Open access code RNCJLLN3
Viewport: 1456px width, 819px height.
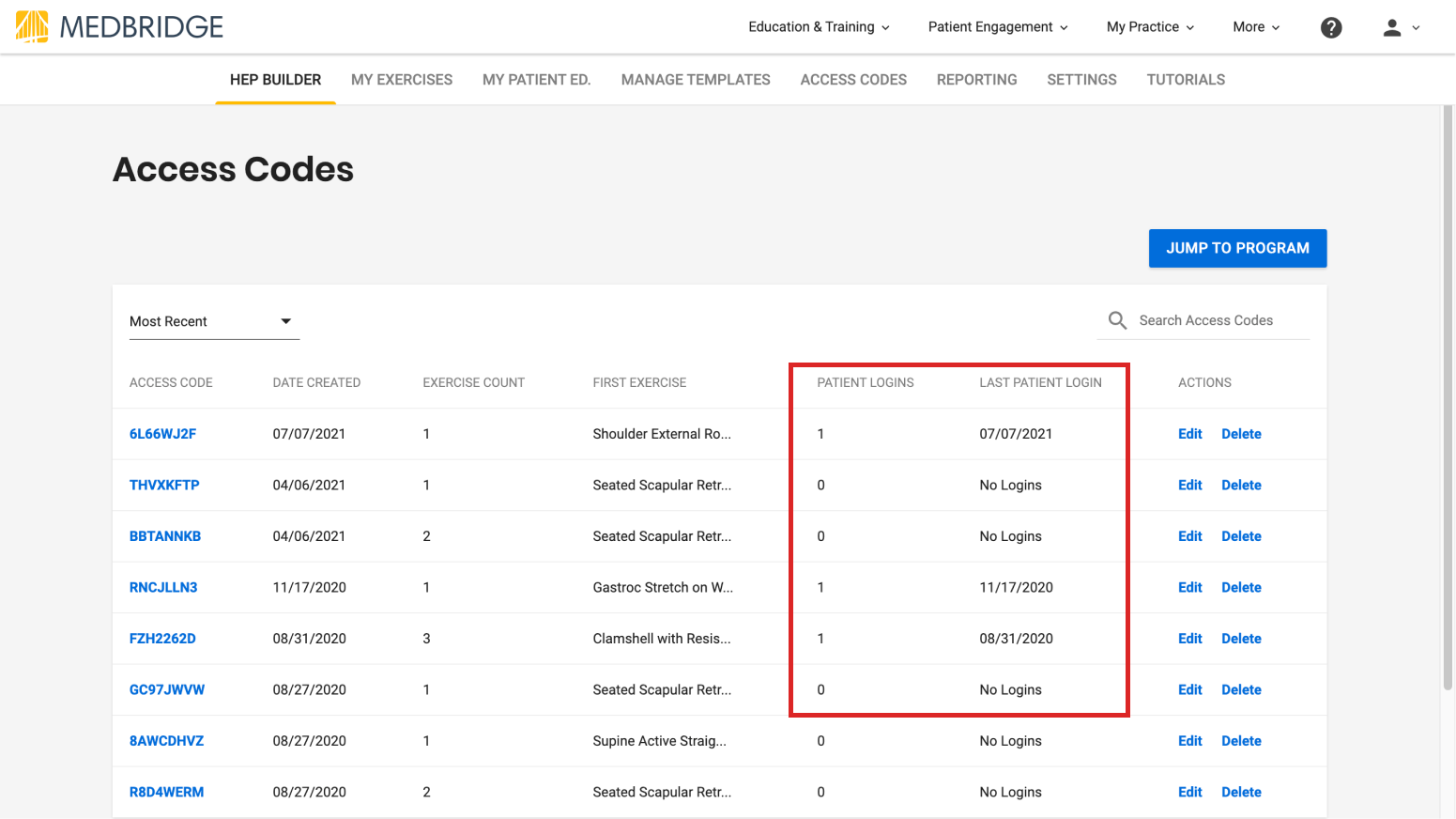coord(163,588)
